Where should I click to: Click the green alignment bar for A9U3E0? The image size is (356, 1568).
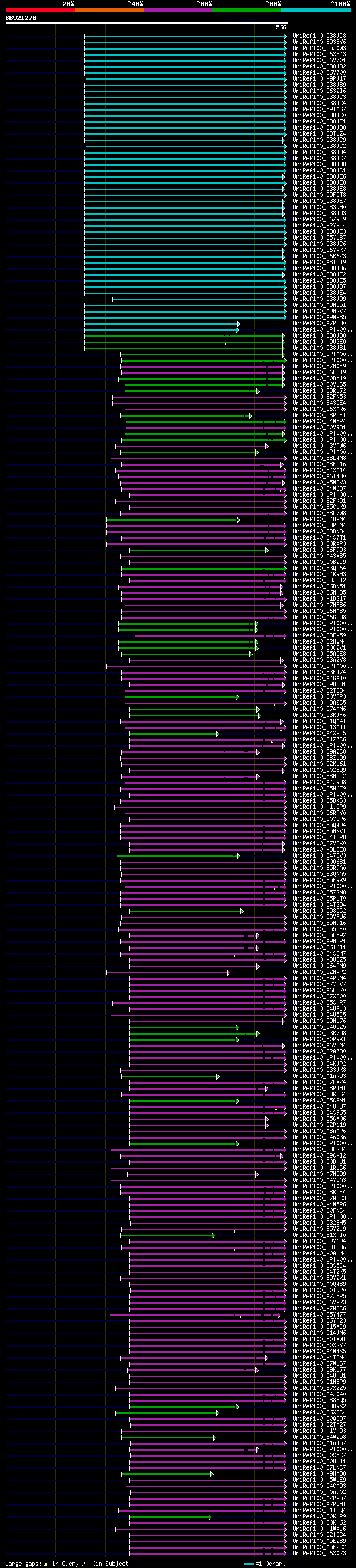coord(184,342)
